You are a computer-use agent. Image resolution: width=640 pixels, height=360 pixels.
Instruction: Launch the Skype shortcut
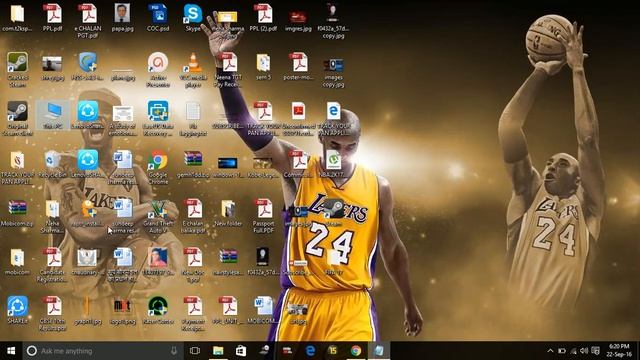pyautogui.click(x=193, y=18)
